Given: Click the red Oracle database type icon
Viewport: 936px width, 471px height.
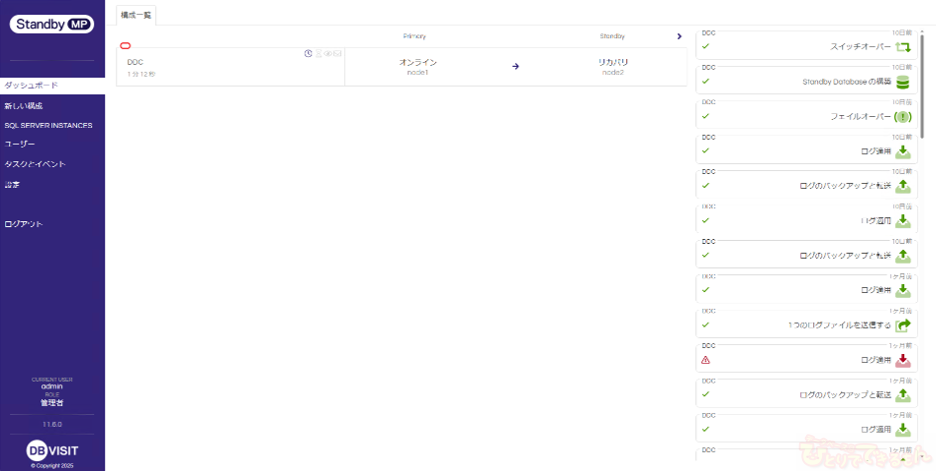Looking at the screenshot, I should point(125,46).
